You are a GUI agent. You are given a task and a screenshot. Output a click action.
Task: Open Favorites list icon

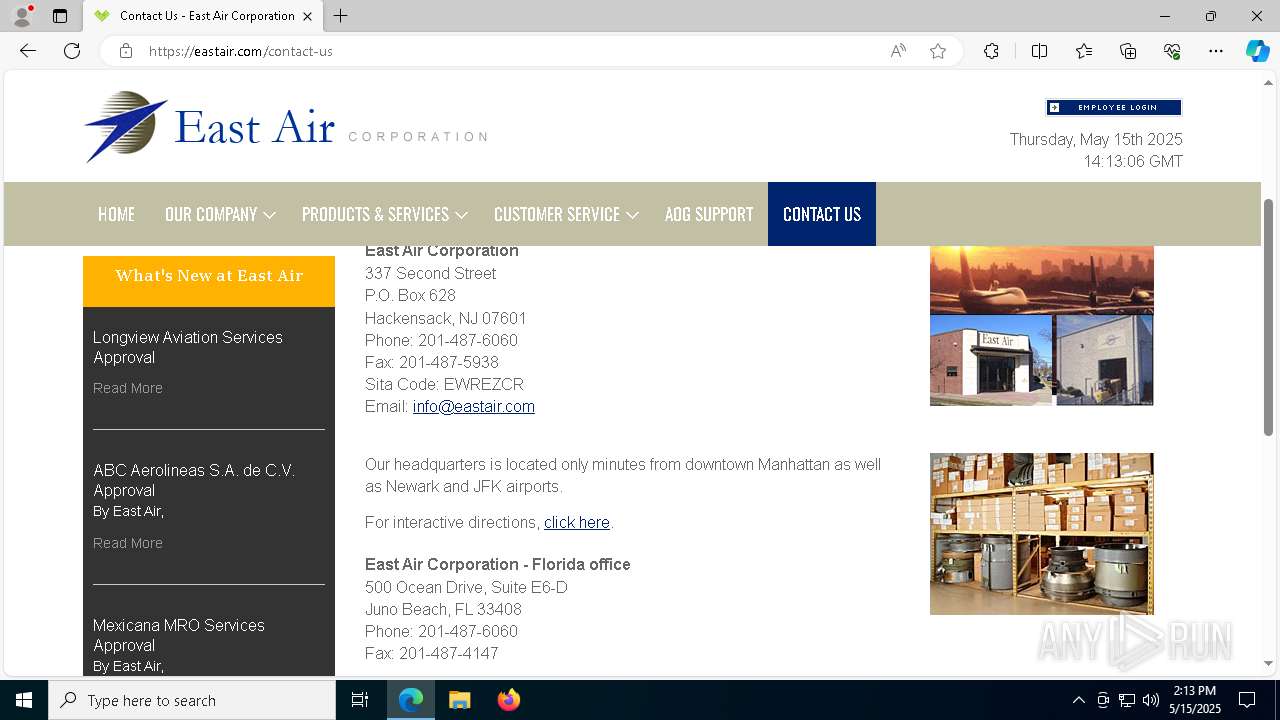1084,51
